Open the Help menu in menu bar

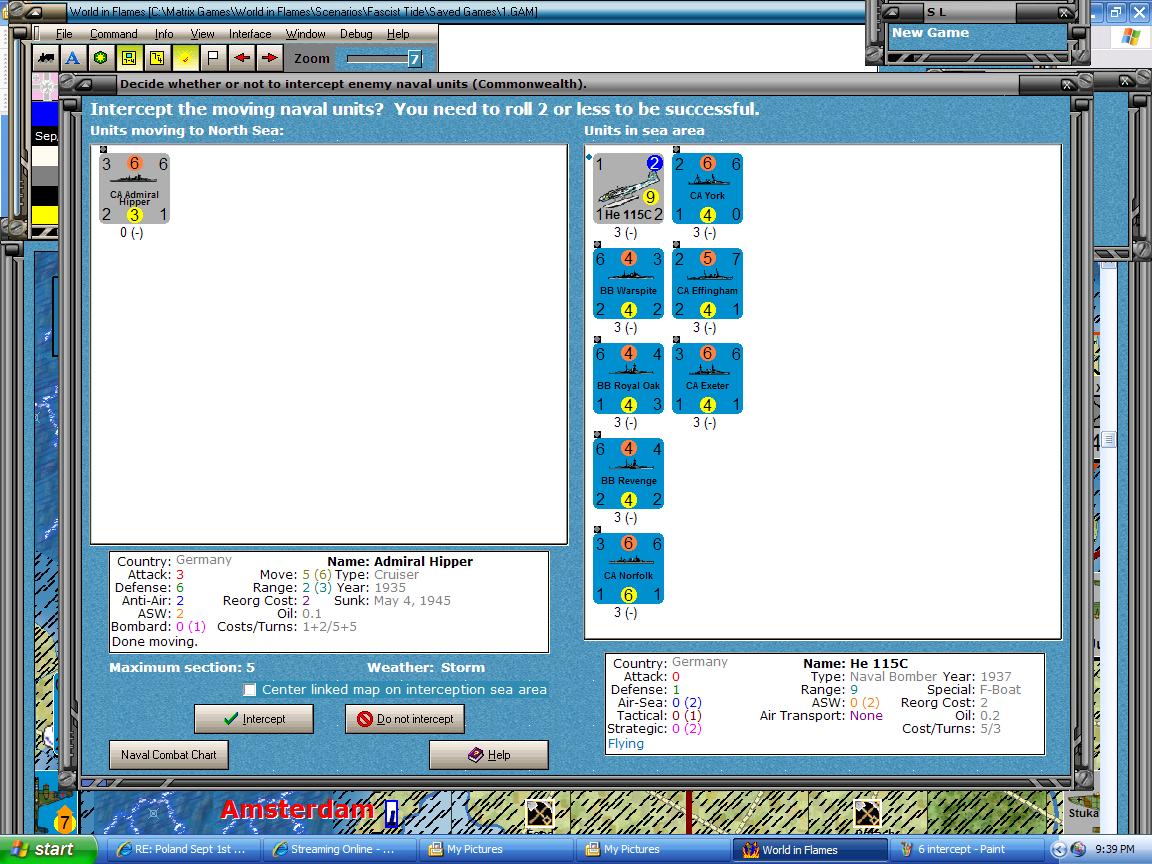(x=398, y=34)
